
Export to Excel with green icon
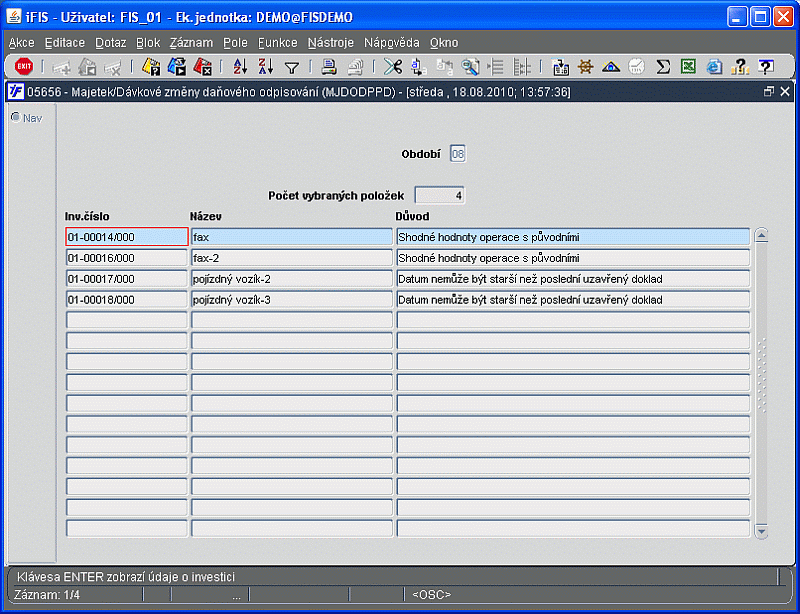coord(688,66)
